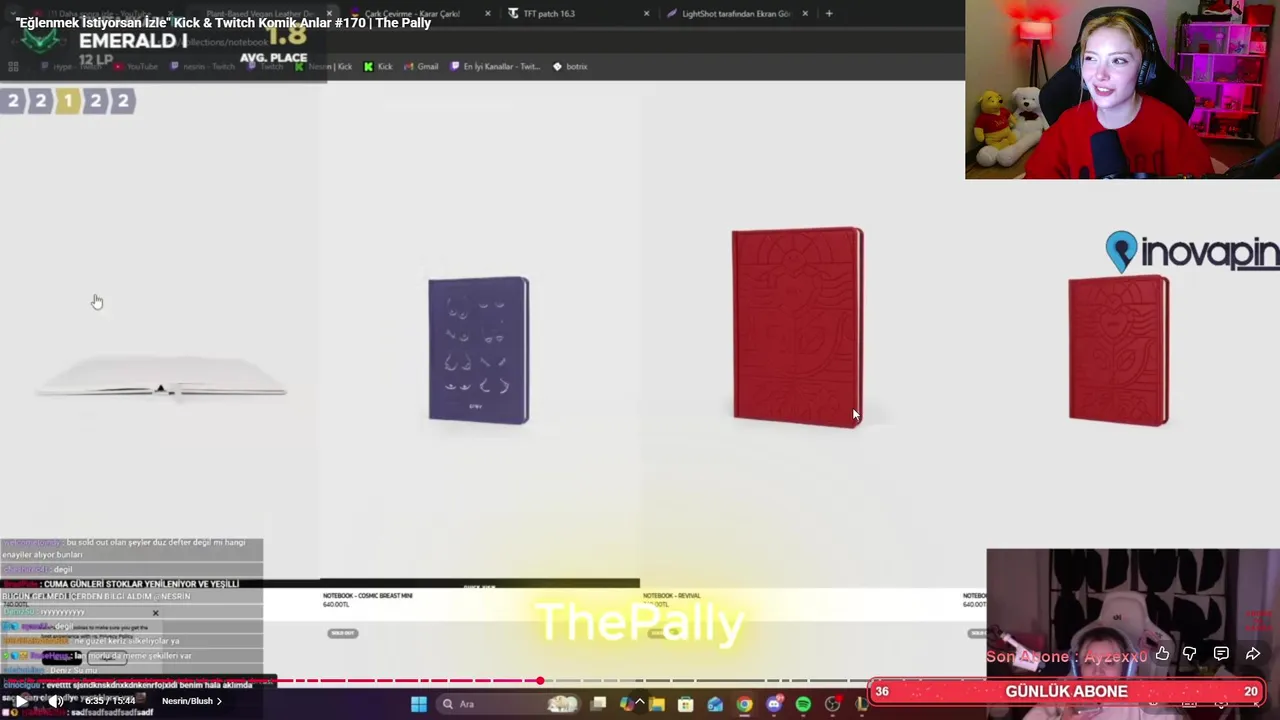Screen dimensions: 1280x720
Task: Switch to the Plant-Based Vegan Leather tab
Action: 258,14
